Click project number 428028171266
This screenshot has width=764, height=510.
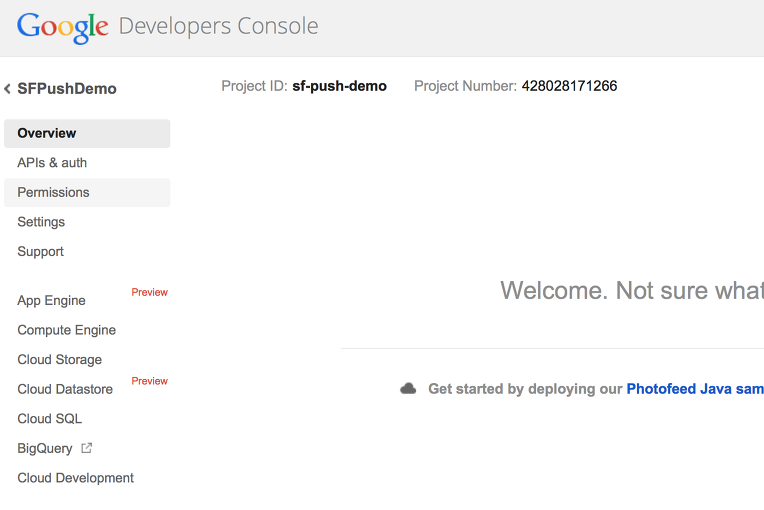[x=569, y=86]
